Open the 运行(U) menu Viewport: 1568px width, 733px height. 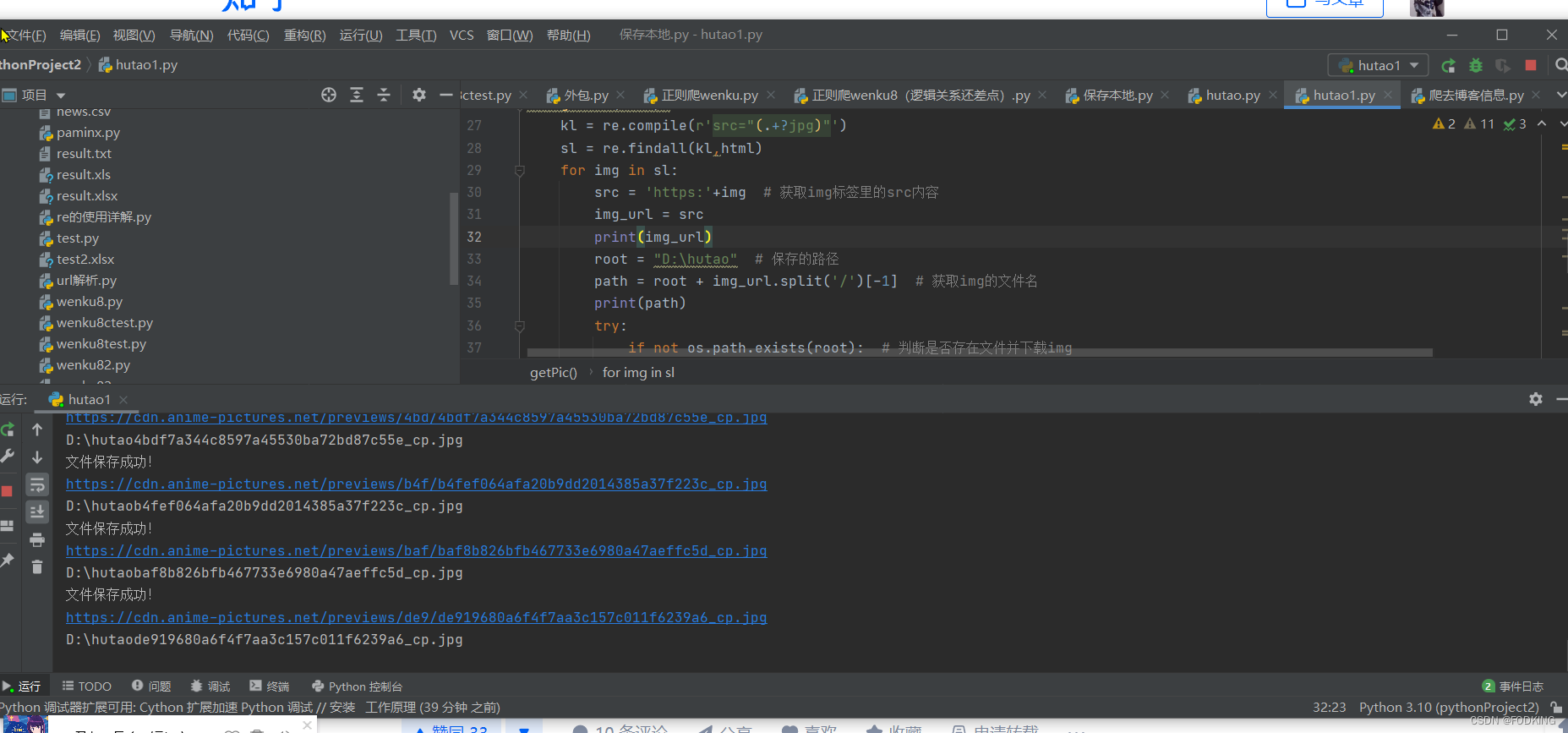361,35
